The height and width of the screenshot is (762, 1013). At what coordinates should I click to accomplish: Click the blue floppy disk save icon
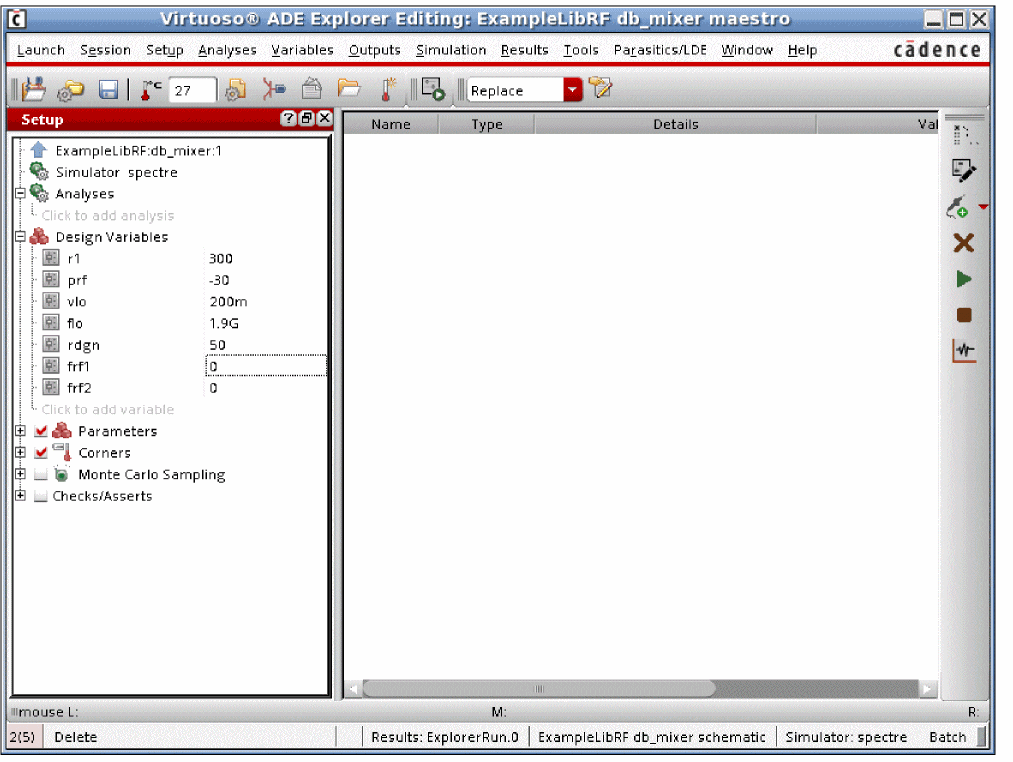pos(108,90)
